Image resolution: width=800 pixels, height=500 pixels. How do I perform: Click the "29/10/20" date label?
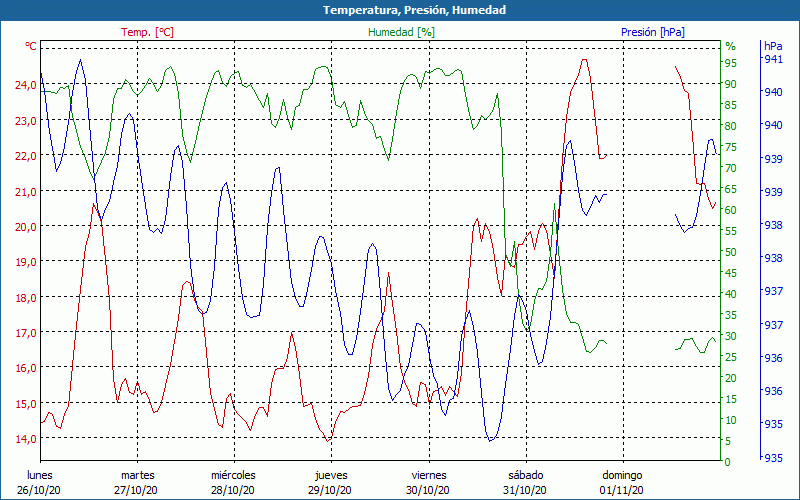(x=330, y=491)
